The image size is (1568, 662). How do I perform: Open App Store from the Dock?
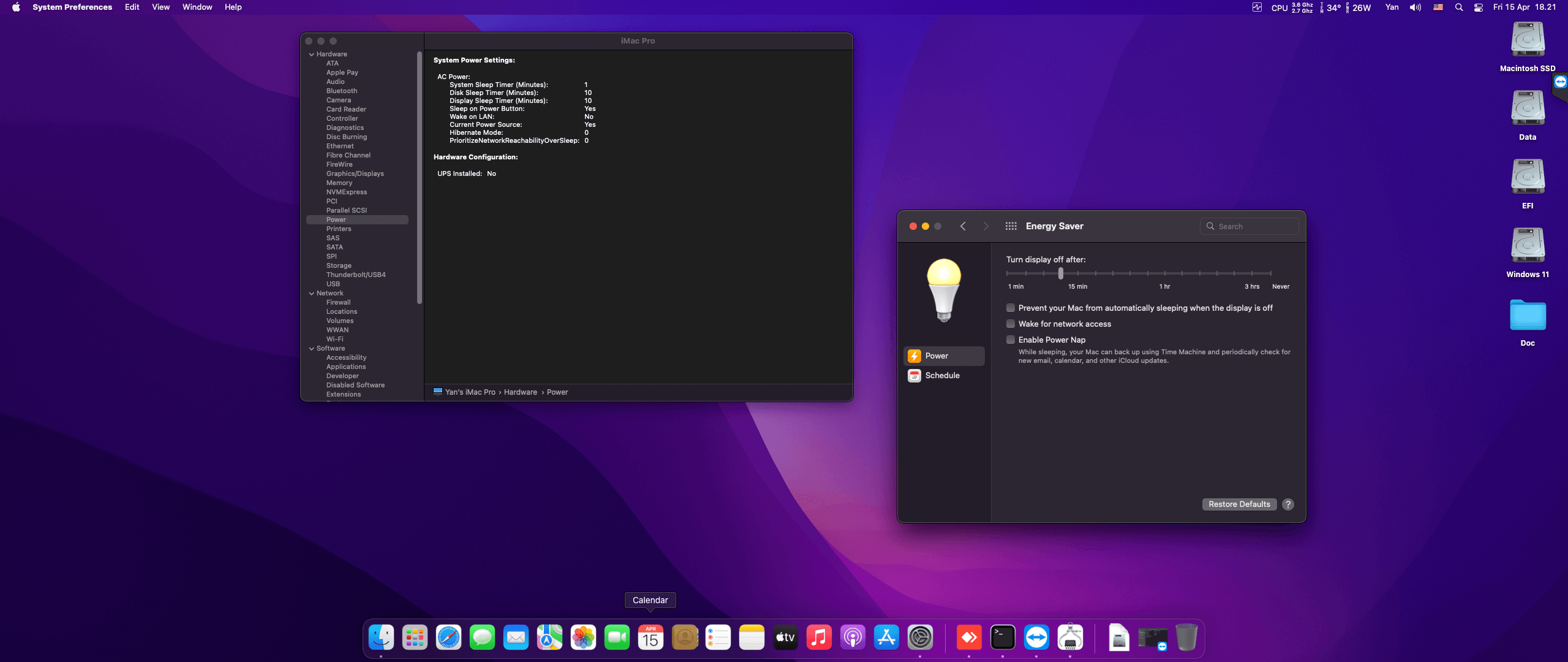click(x=886, y=637)
